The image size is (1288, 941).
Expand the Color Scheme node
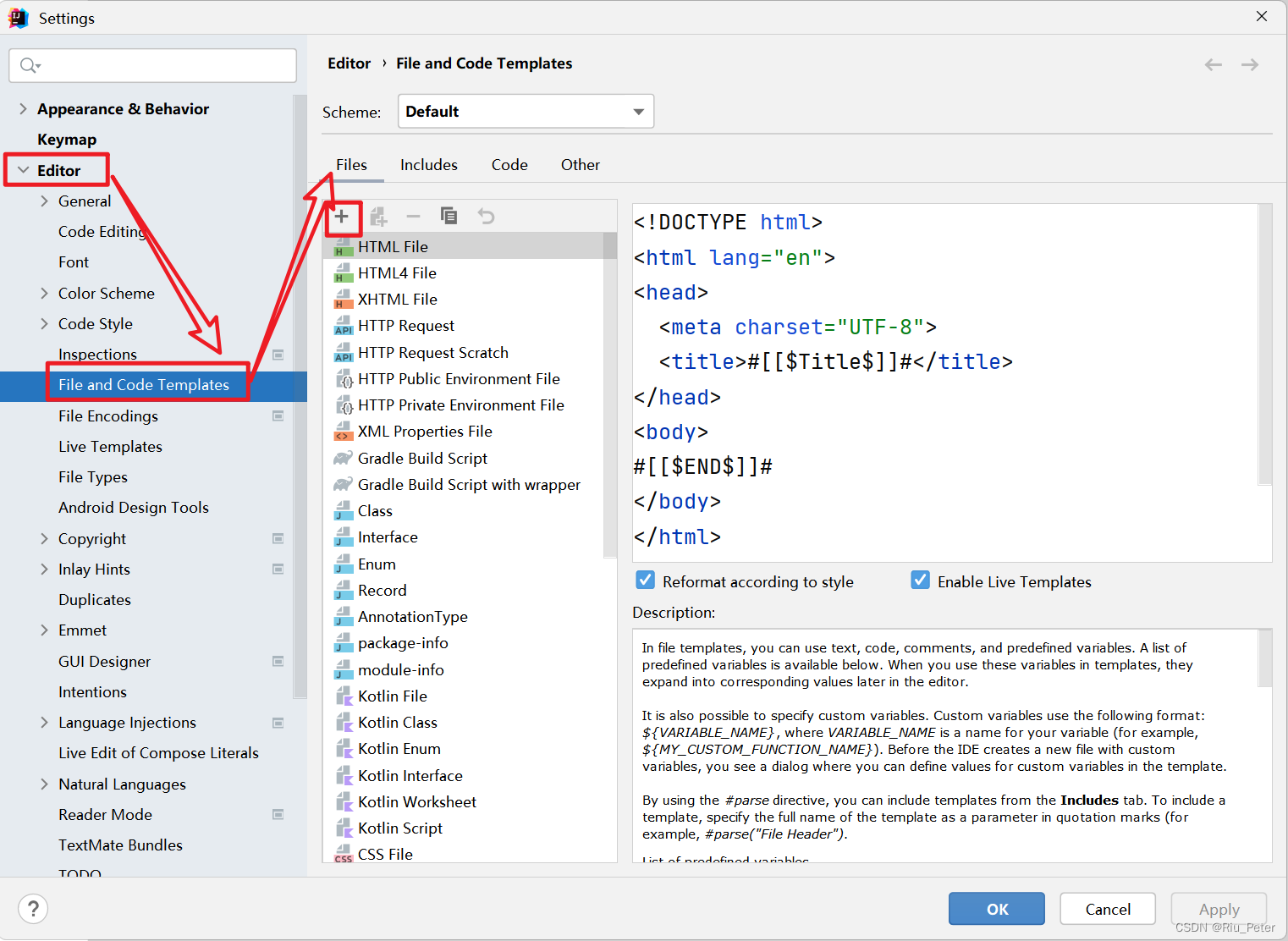coord(44,294)
